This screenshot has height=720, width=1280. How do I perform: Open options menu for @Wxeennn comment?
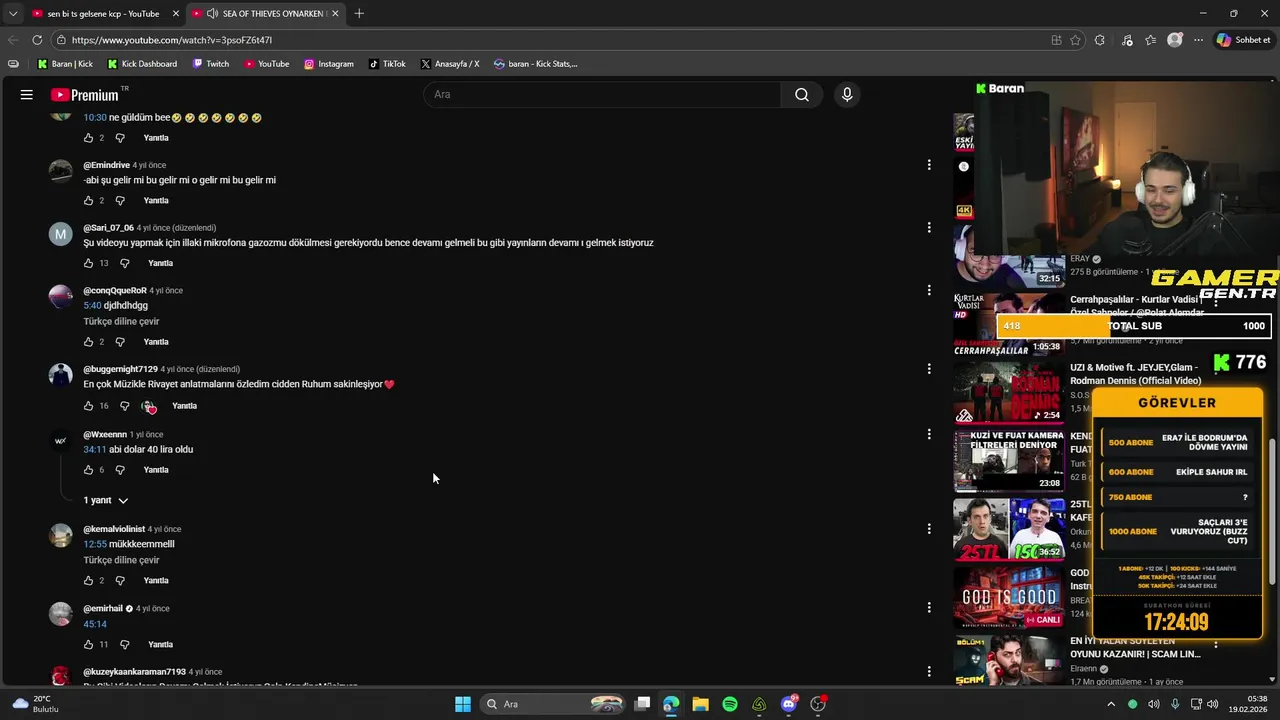[929, 435]
